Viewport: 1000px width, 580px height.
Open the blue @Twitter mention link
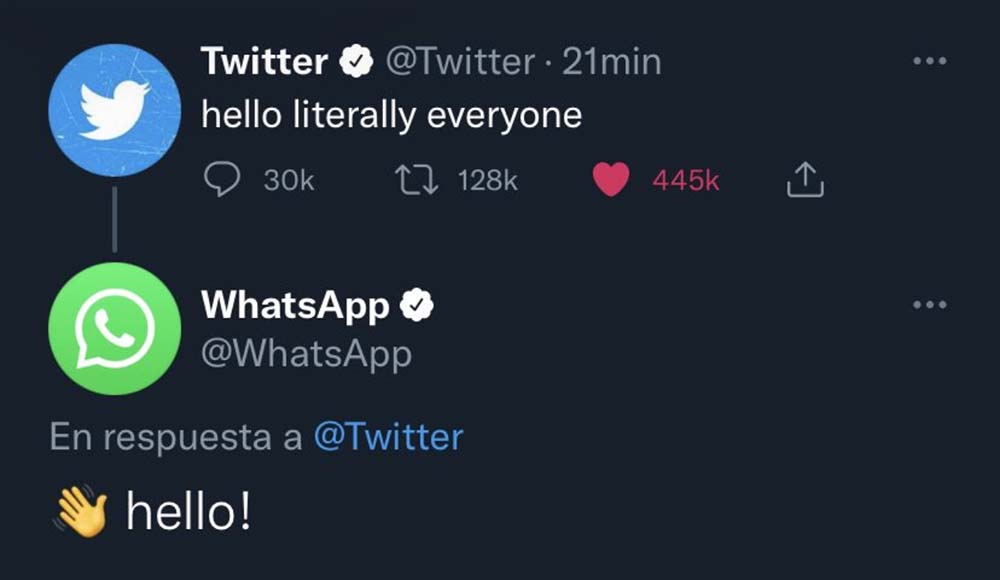[x=388, y=438]
